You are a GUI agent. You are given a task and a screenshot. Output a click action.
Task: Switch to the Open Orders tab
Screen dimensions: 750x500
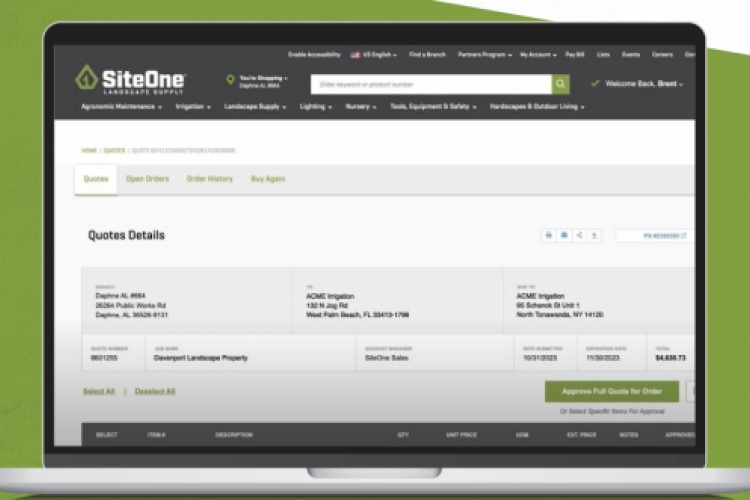(x=147, y=179)
